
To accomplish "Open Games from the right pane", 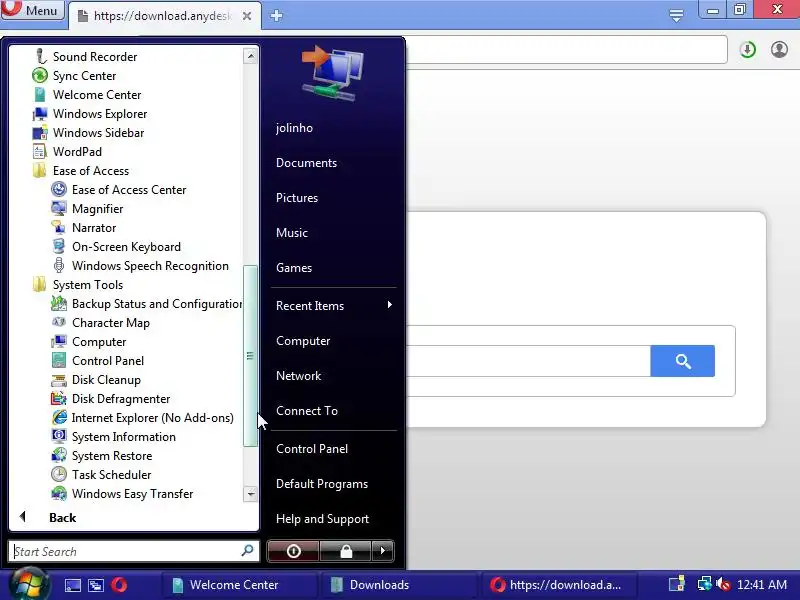I will tap(294, 268).
